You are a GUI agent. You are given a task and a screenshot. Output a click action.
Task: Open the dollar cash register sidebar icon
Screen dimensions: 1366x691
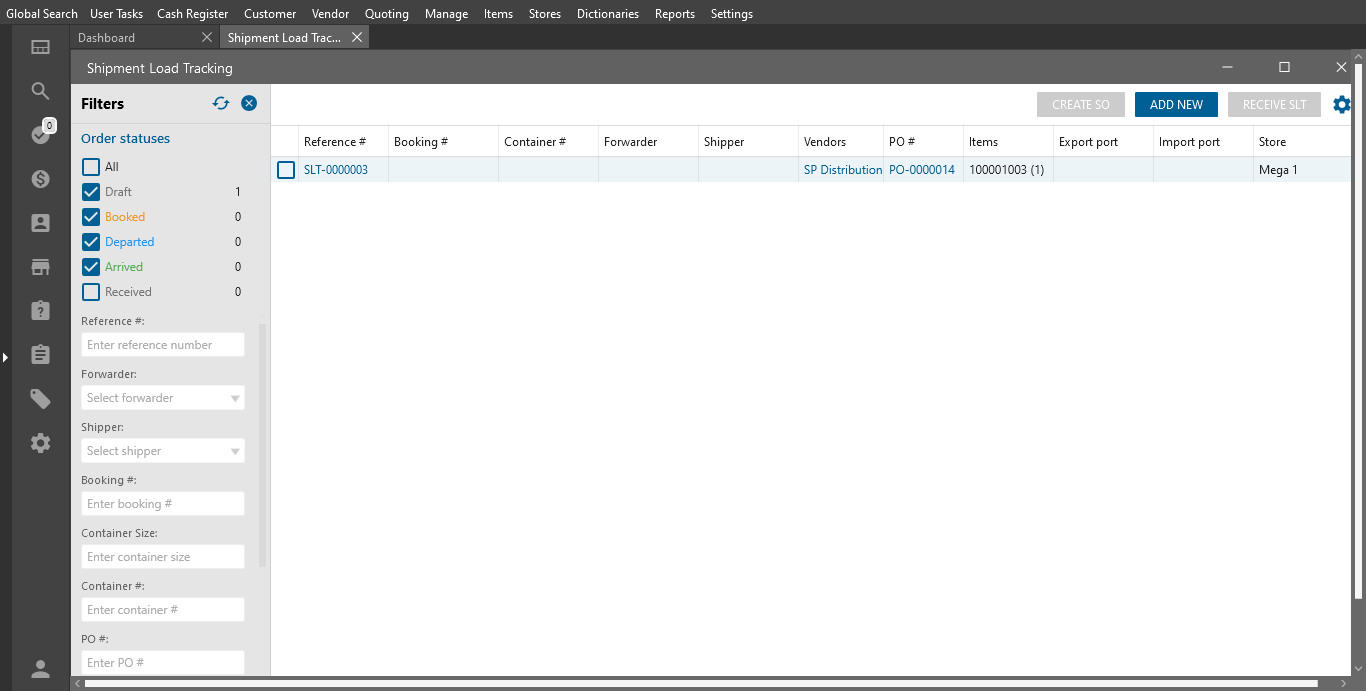pyautogui.click(x=40, y=179)
